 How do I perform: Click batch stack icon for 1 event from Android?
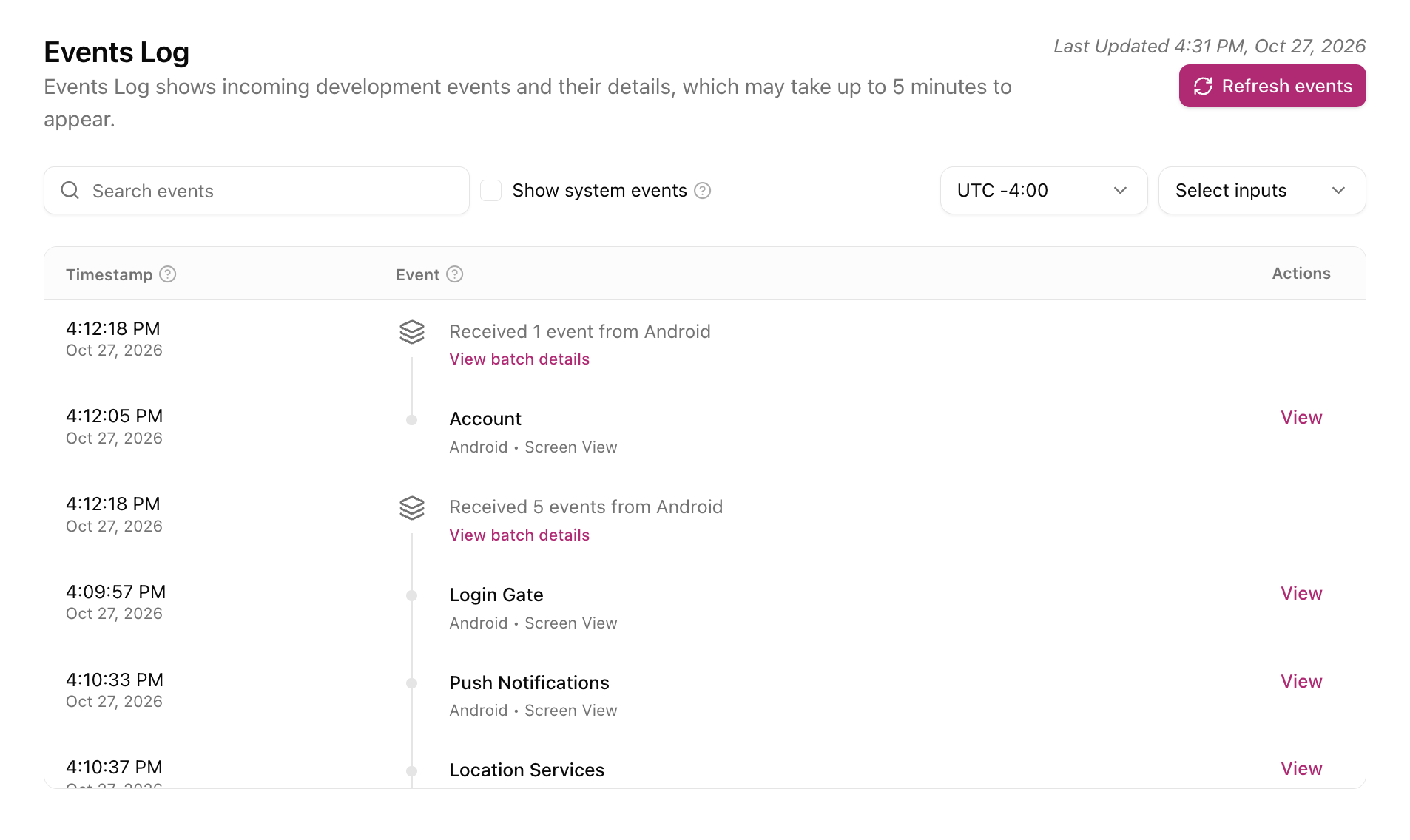[412, 332]
